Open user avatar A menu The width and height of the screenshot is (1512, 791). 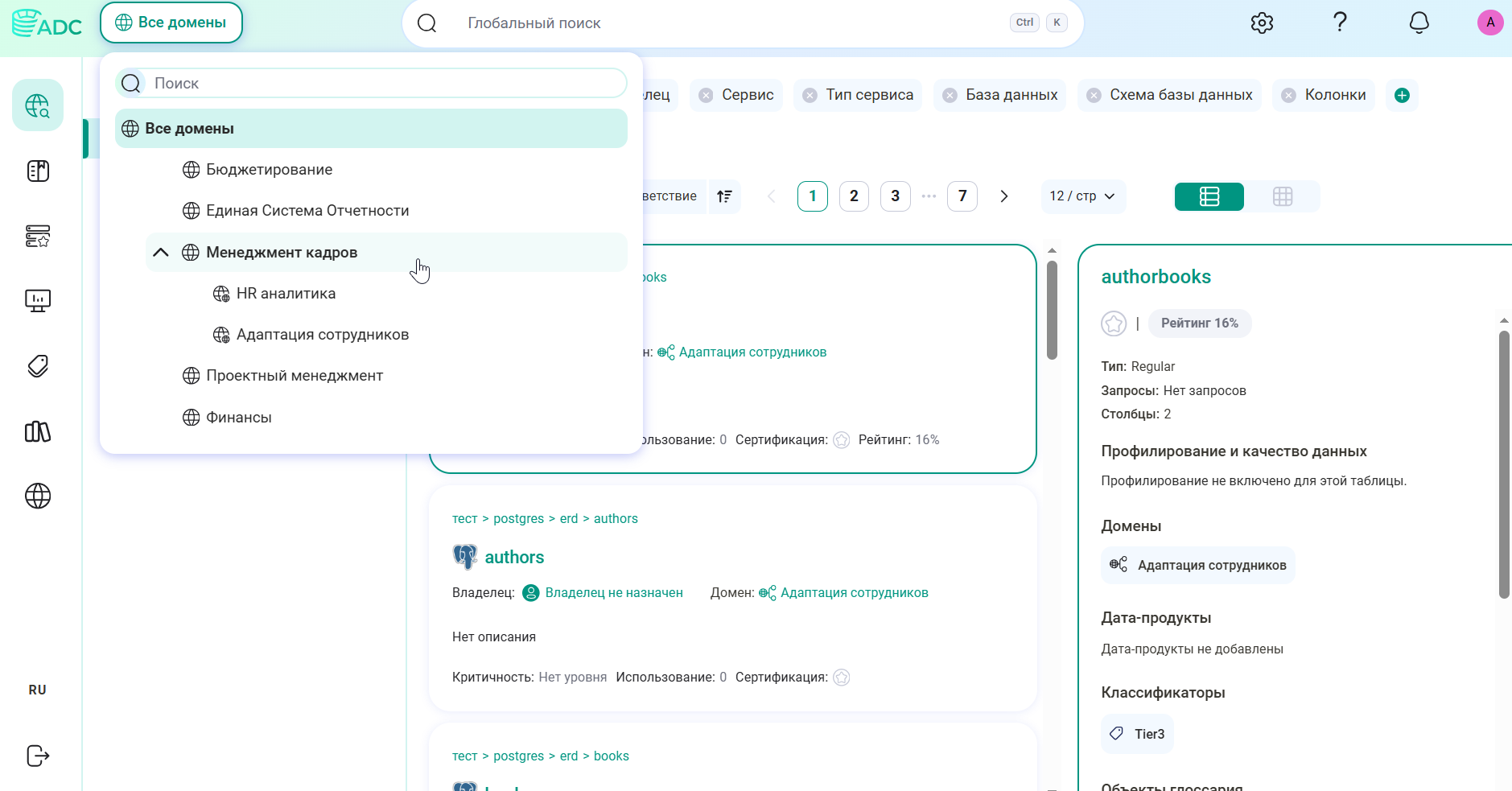[x=1490, y=23]
